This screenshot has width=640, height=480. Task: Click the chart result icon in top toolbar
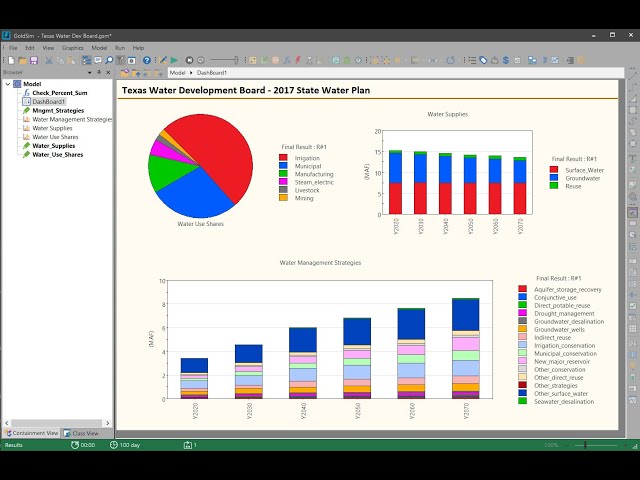555,60
